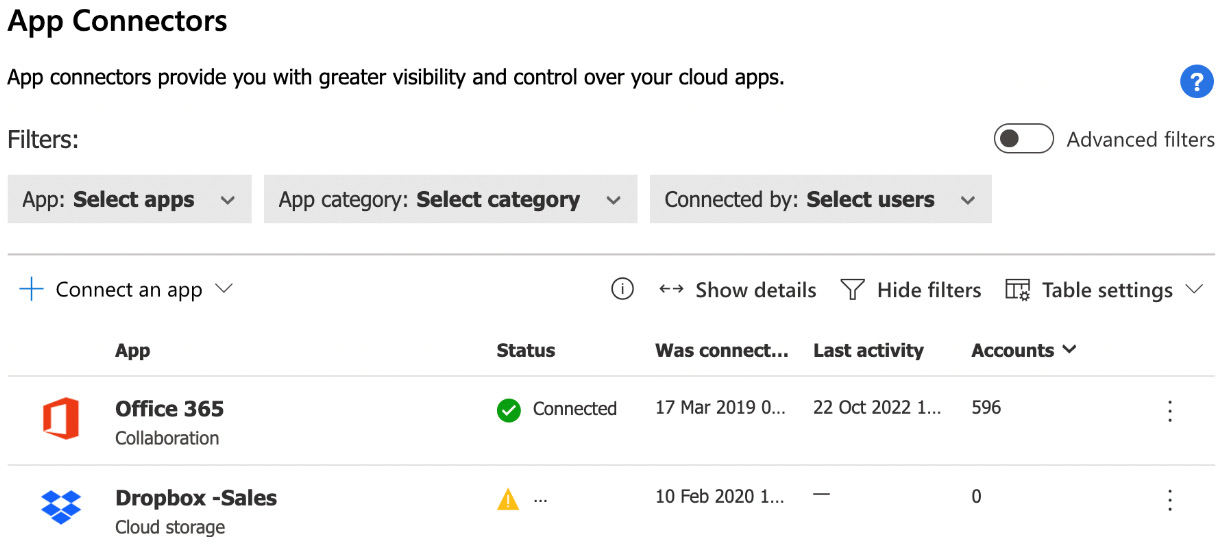Click Hide filters
The width and height of the screenshot is (1227, 549).
(929, 290)
